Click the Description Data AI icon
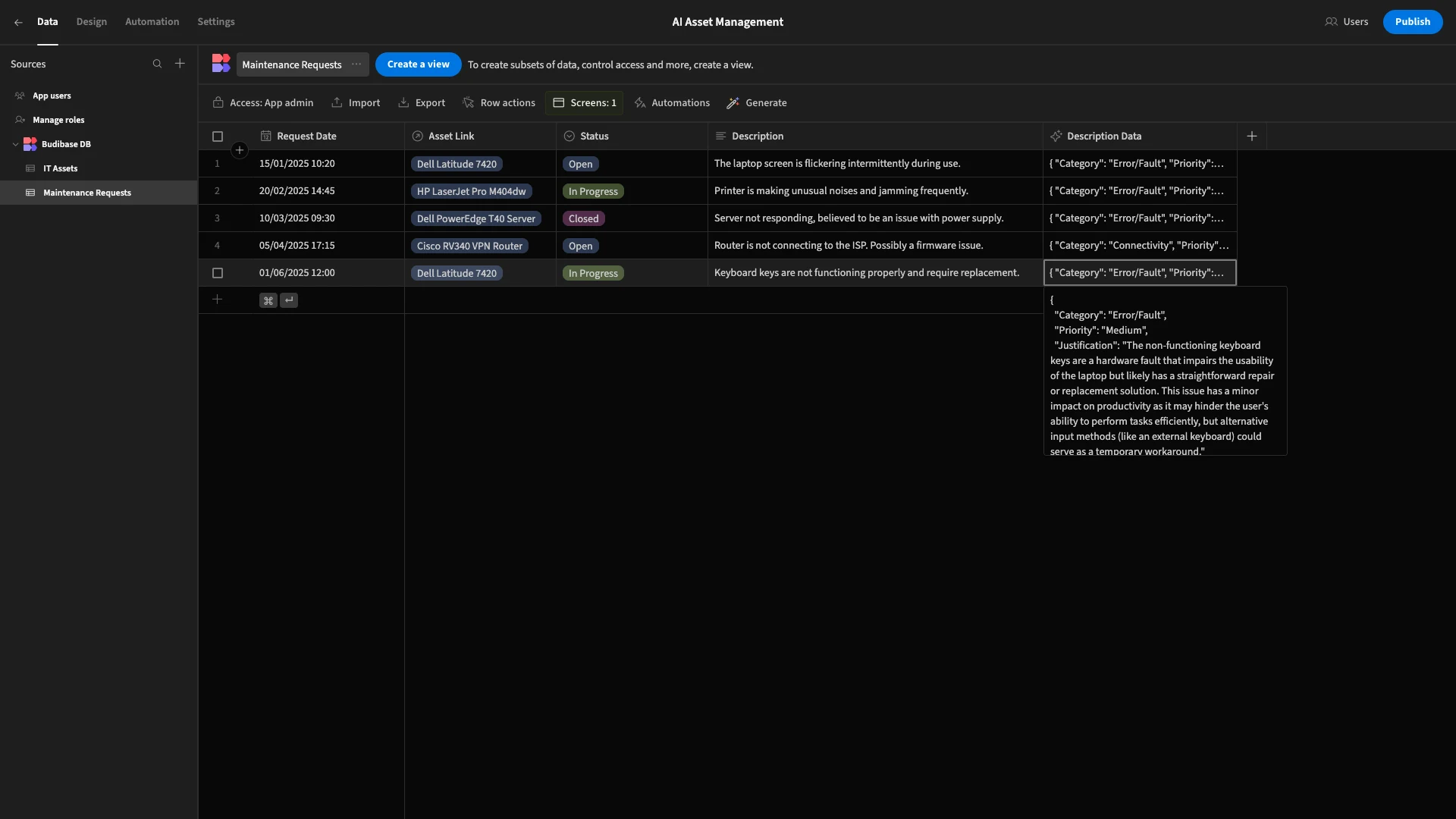 click(x=1056, y=136)
